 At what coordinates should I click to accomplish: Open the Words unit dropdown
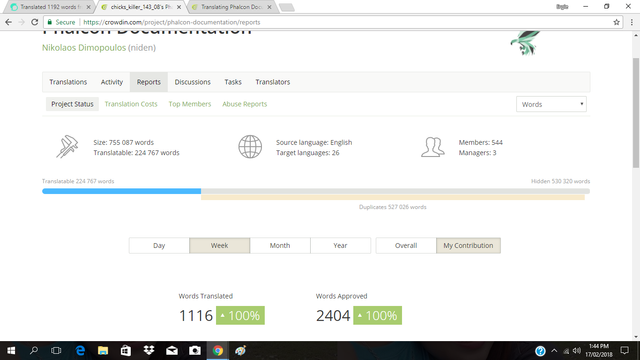pyautogui.click(x=551, y=104)
